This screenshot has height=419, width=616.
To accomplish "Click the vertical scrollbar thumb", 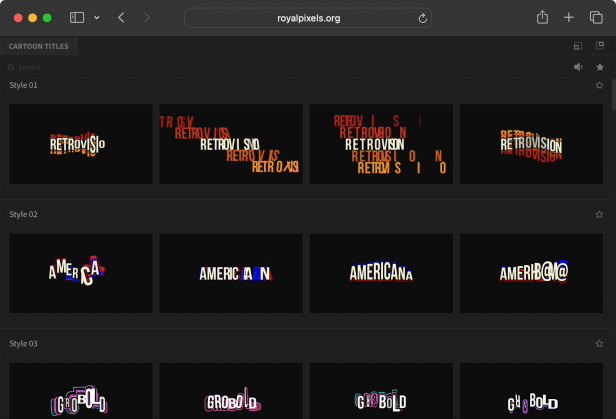I will (x=613, y=94).
